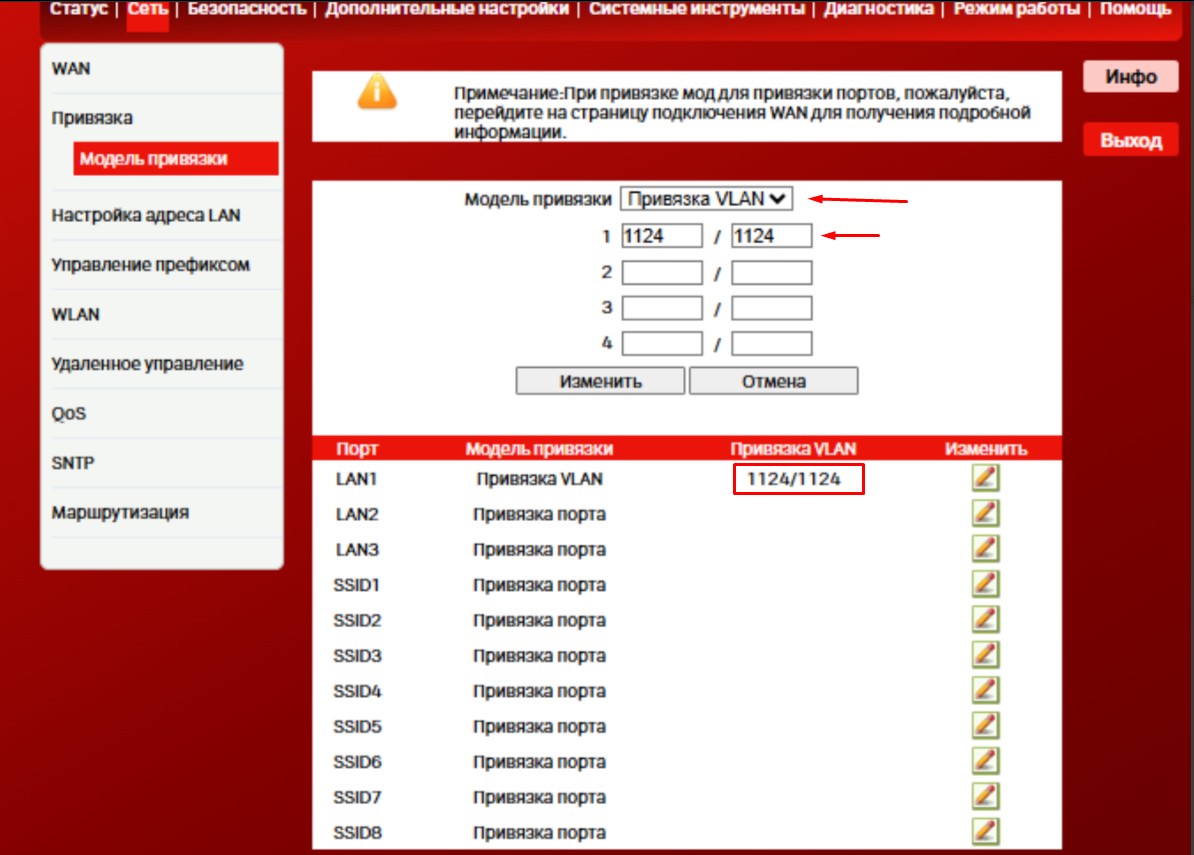Click the edit pencil icon for LAN2
Screen dimensions: 1194x855
pyautogui.click(x=985, y=514)
